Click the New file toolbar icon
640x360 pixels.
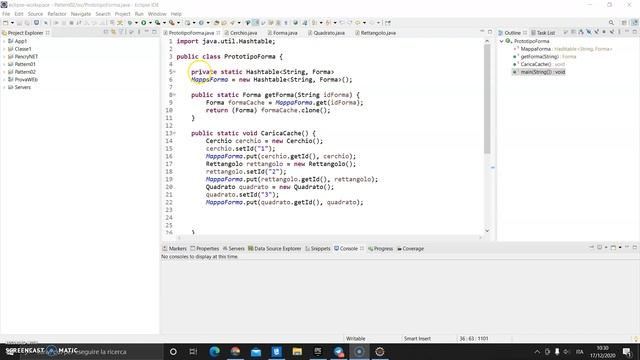pyautogui.click(x=6, y=23)
